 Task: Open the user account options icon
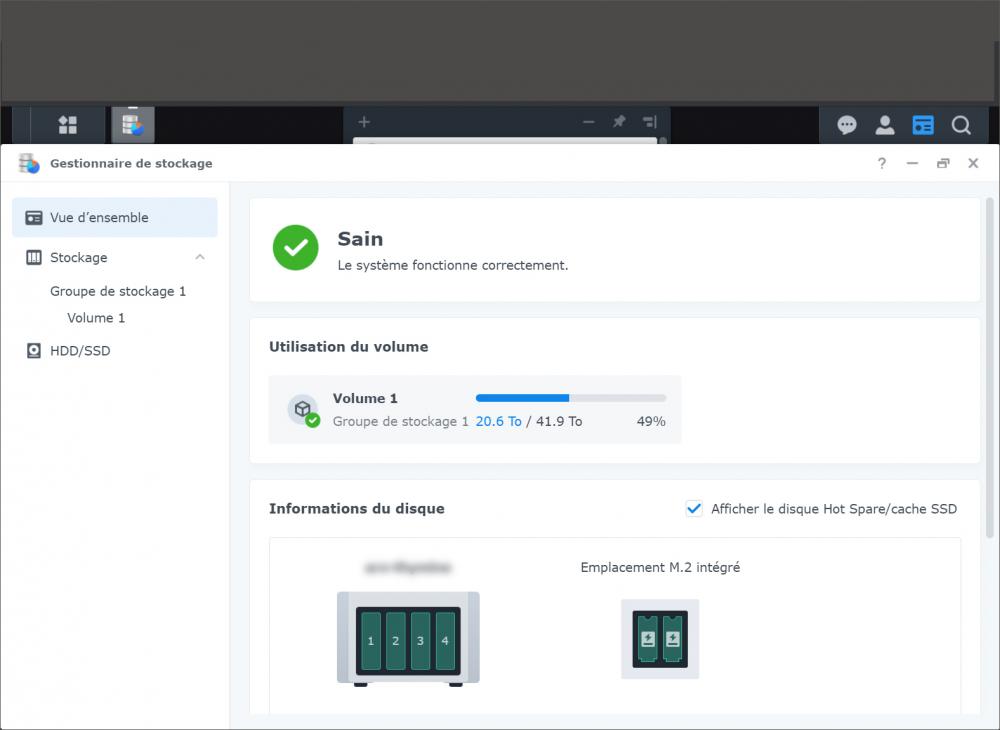[885, 125]
